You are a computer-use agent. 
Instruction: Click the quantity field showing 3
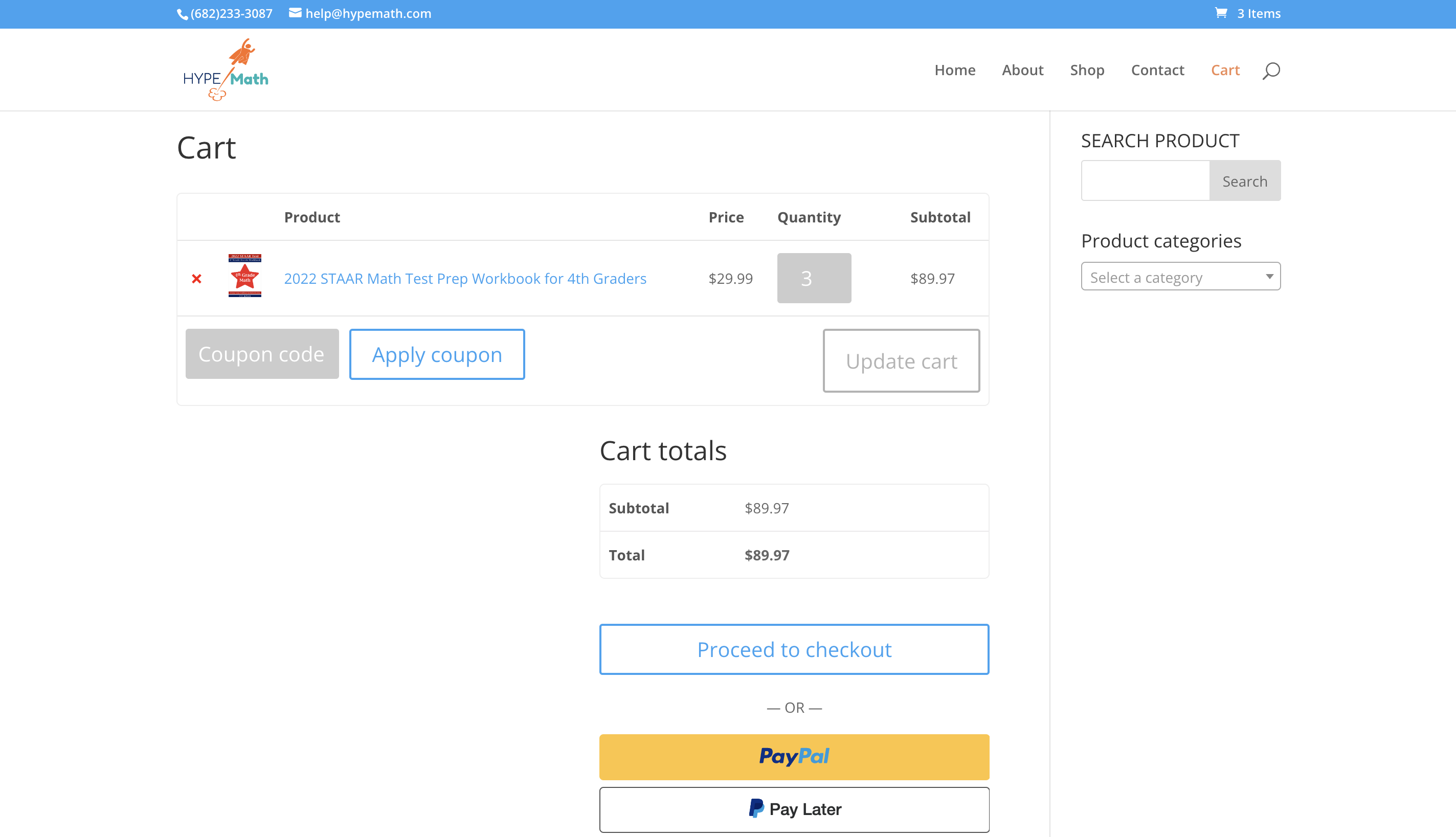813,278
